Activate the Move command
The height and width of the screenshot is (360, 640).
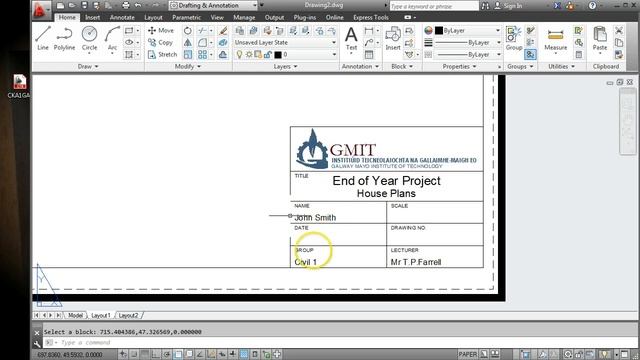pyautogui.click(x=161, y=30)
